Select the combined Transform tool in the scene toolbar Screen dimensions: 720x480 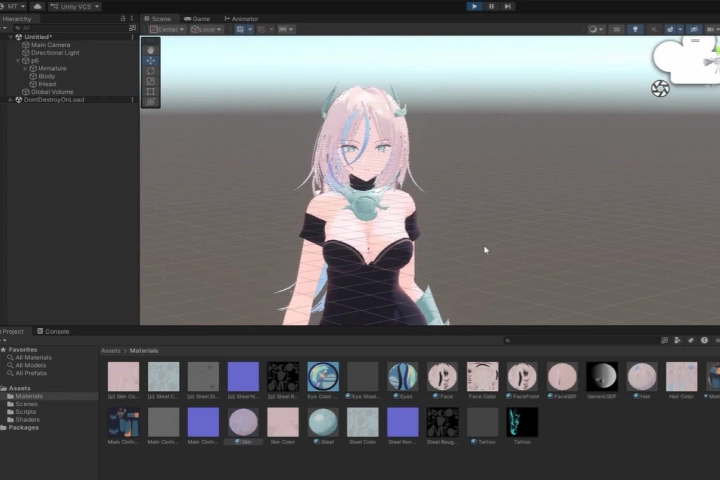coord(151,102)
